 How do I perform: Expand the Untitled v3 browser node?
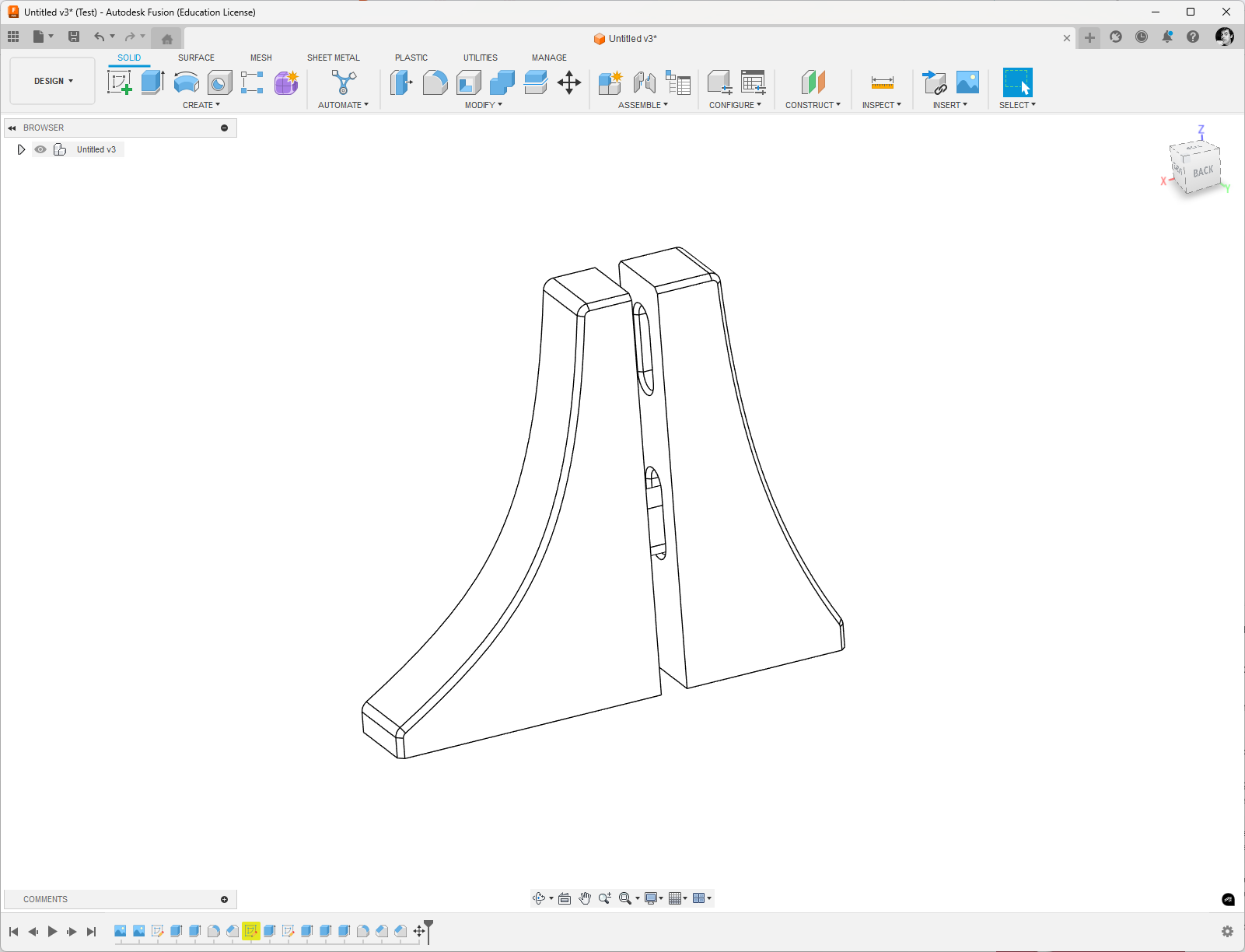point(21,149)
